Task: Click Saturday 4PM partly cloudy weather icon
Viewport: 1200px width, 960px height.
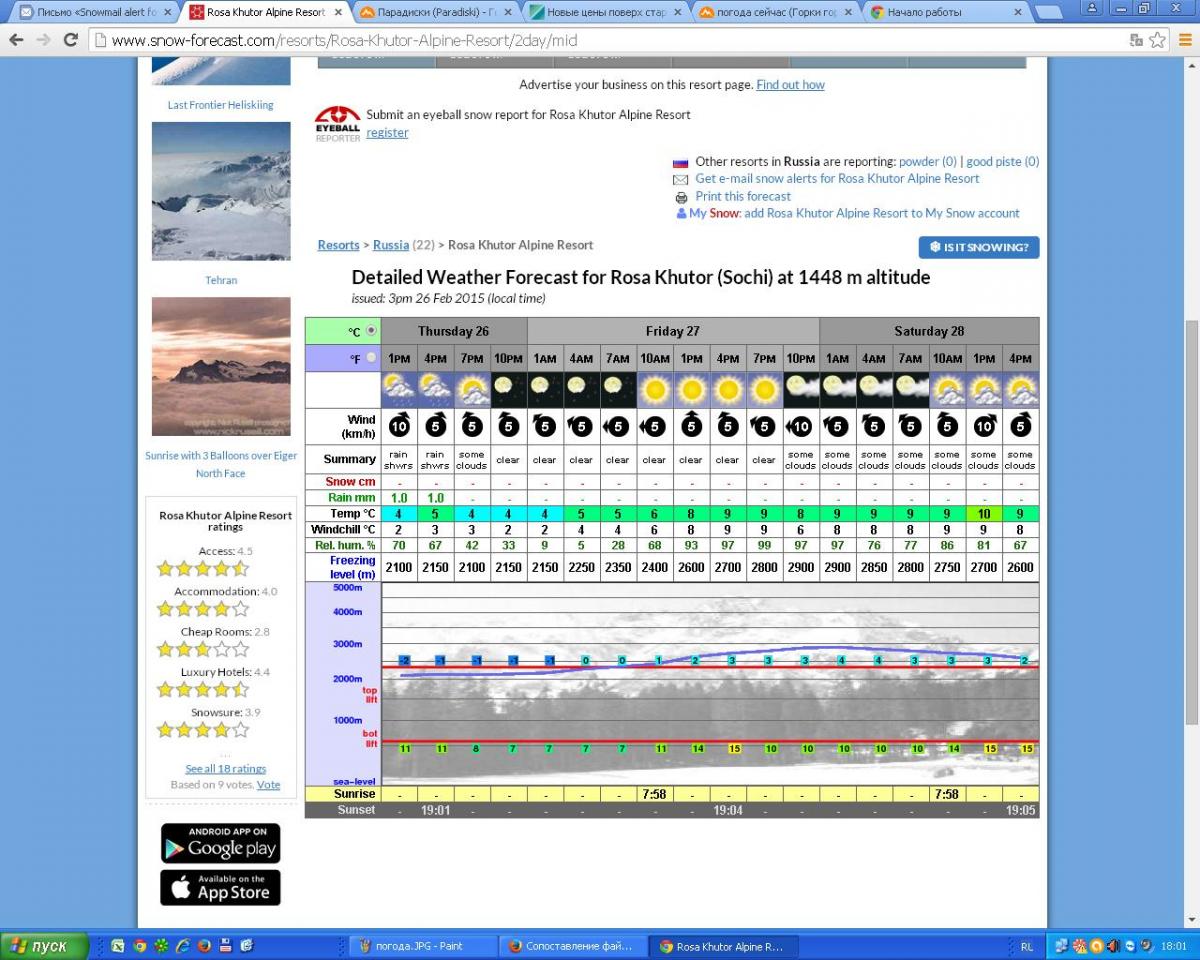Action: point(1020,389)
